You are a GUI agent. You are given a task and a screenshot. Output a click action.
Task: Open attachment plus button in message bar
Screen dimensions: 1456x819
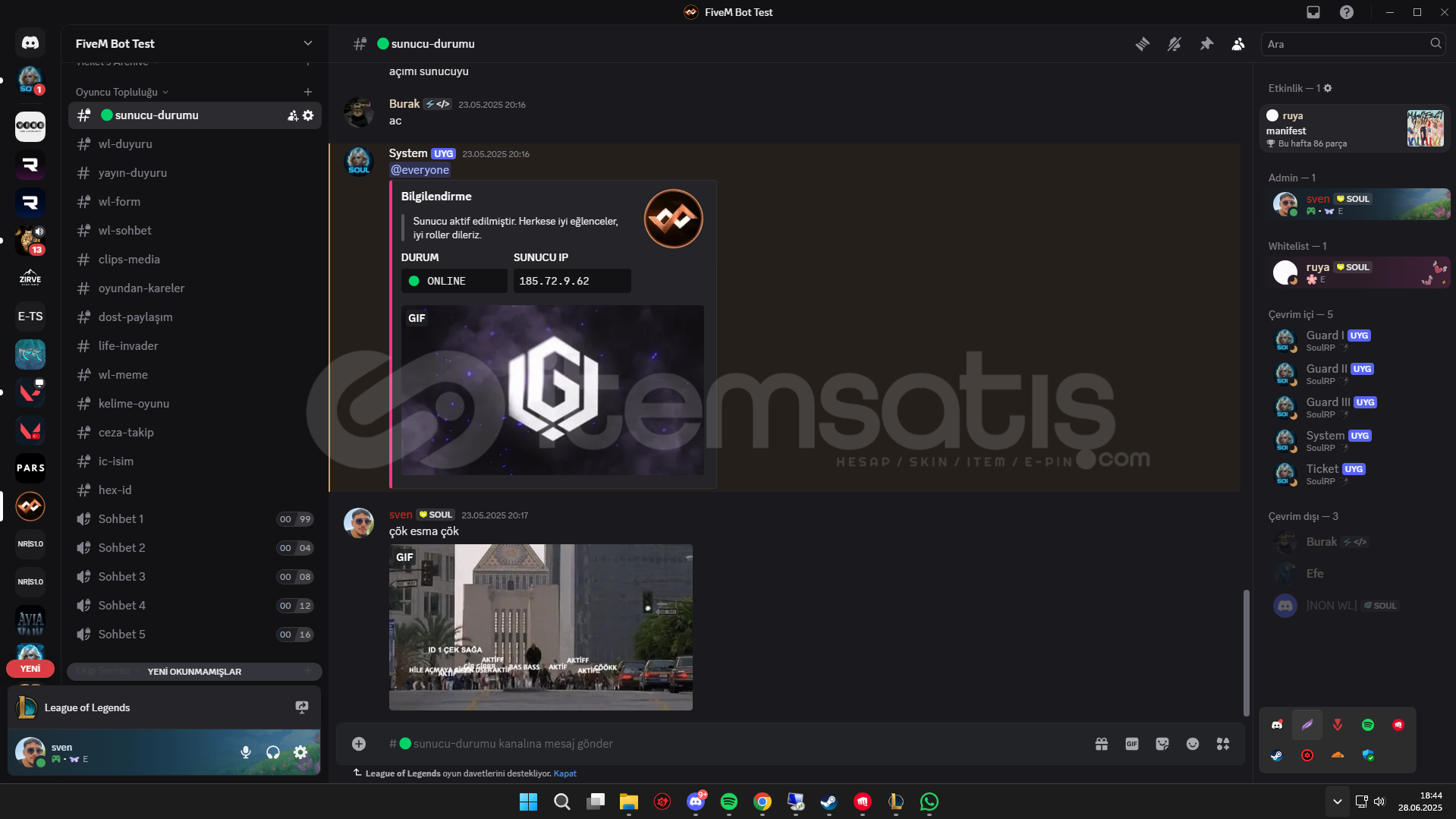click(359, 744)
